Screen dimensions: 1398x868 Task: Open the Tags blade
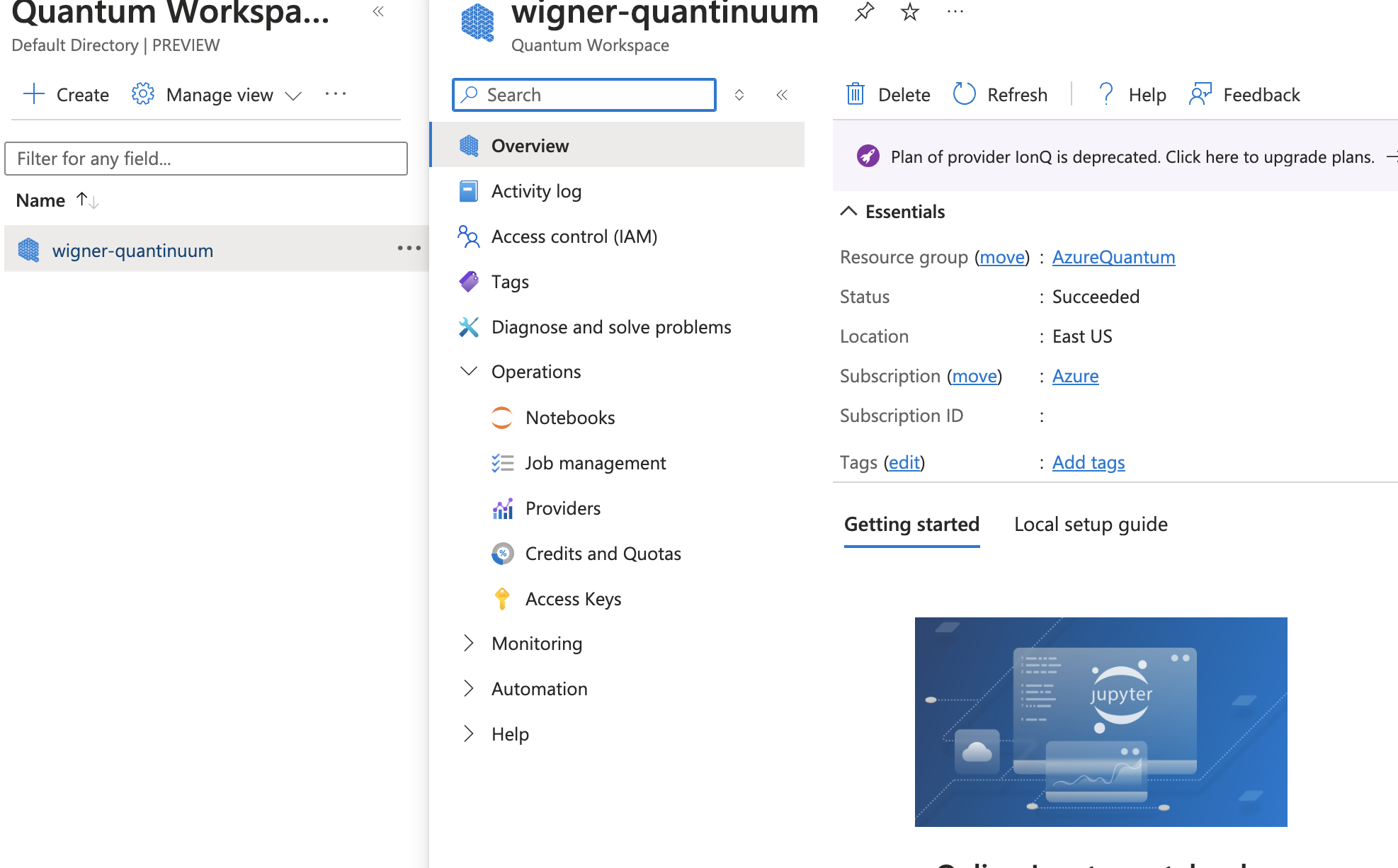tap(509, 281)
